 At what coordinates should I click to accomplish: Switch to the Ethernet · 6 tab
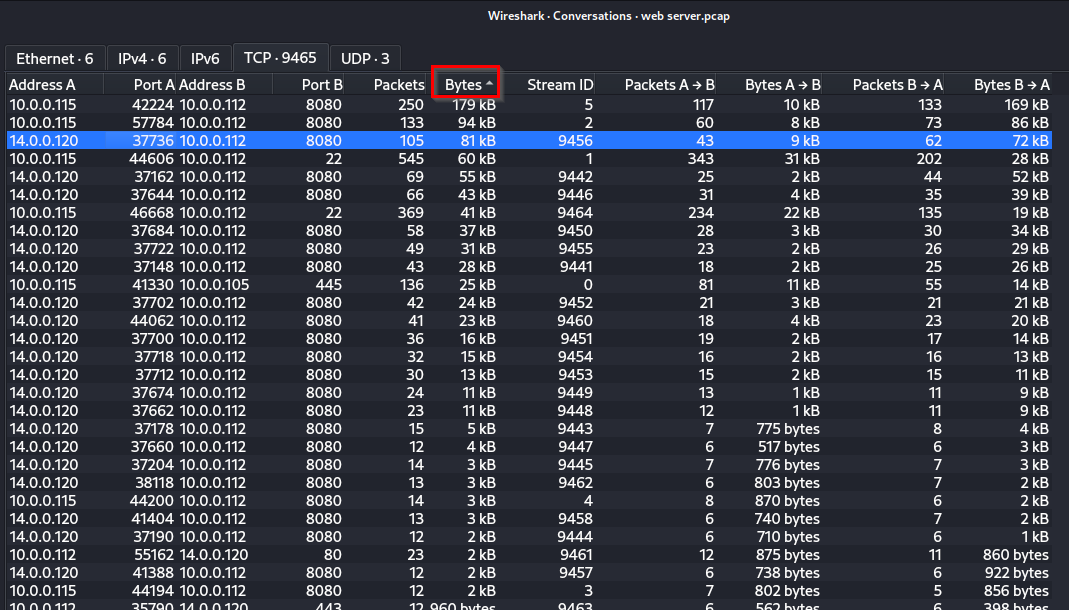coord(54,58)
